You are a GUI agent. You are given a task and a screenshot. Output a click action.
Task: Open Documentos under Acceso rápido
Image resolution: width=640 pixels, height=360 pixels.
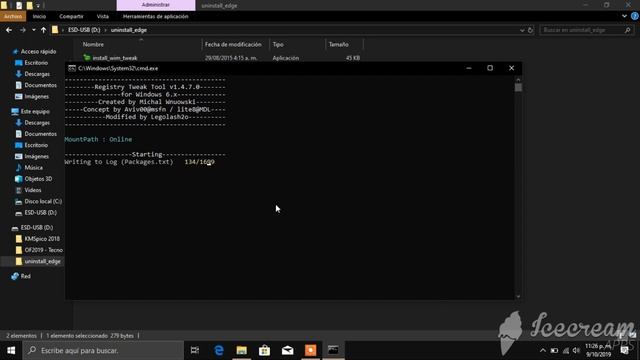click(x=40, y=85)
